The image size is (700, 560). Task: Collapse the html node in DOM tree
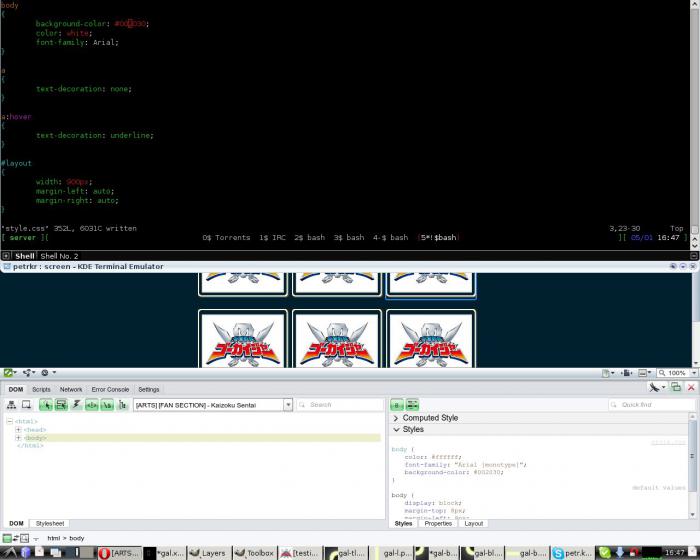pos(9,421)
